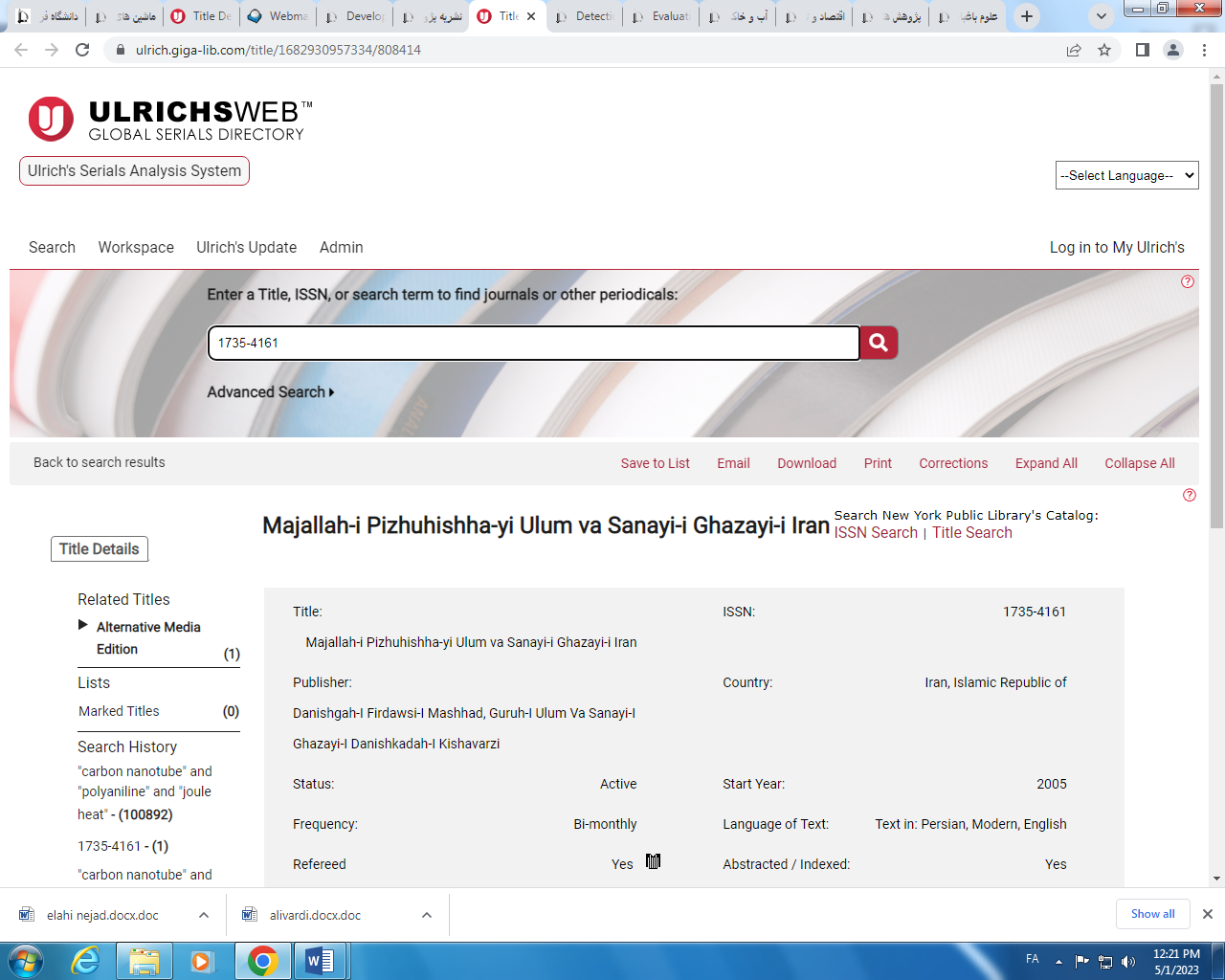Open Google Chrome from the taskbar
The height and width of the screenshot is (980, 1225).
[x=262, y=960]
